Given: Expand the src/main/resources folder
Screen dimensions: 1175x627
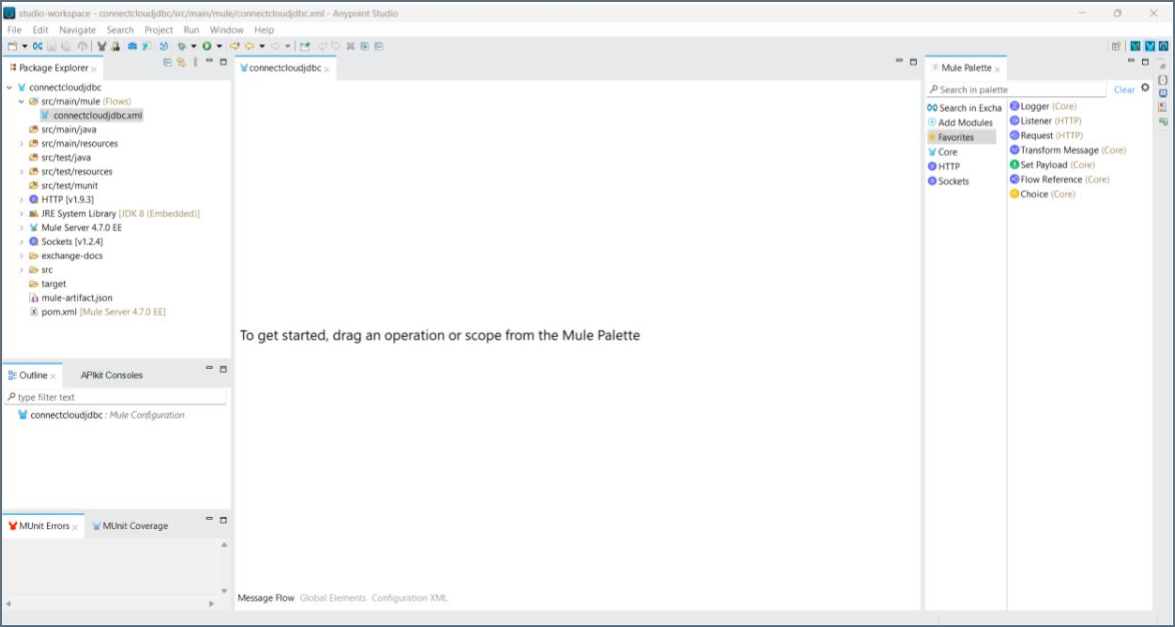Looking at the screenshot, I should point(22,143).
